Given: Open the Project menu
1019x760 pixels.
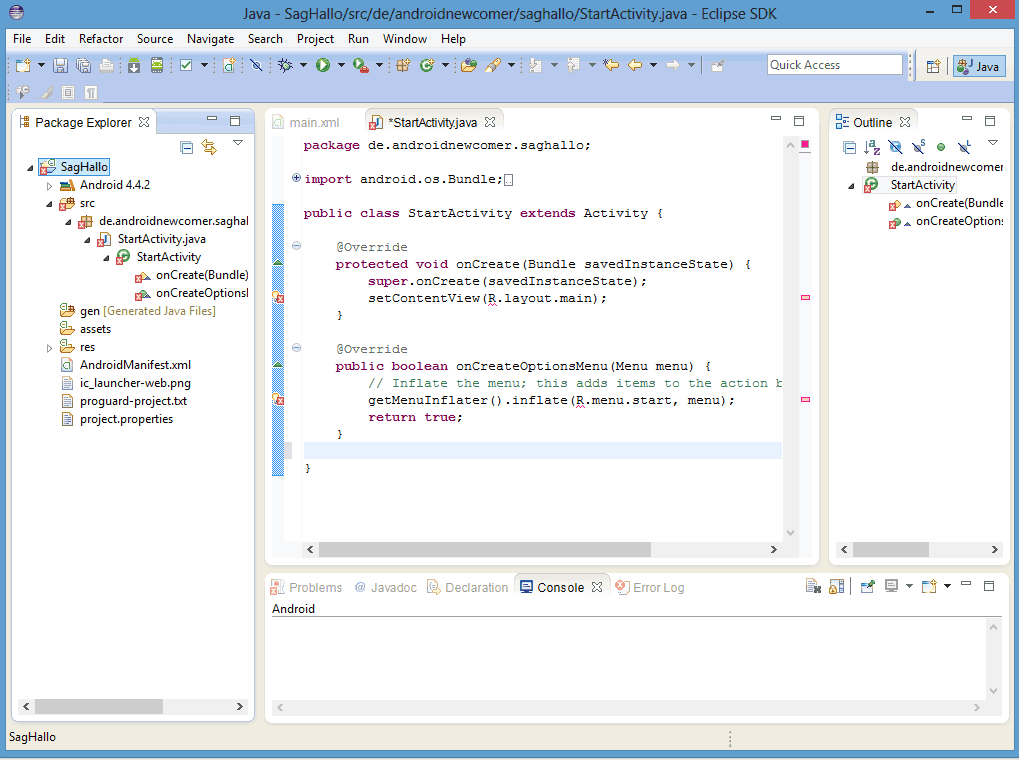Looking at the screenshot, I should pos(315,39).
